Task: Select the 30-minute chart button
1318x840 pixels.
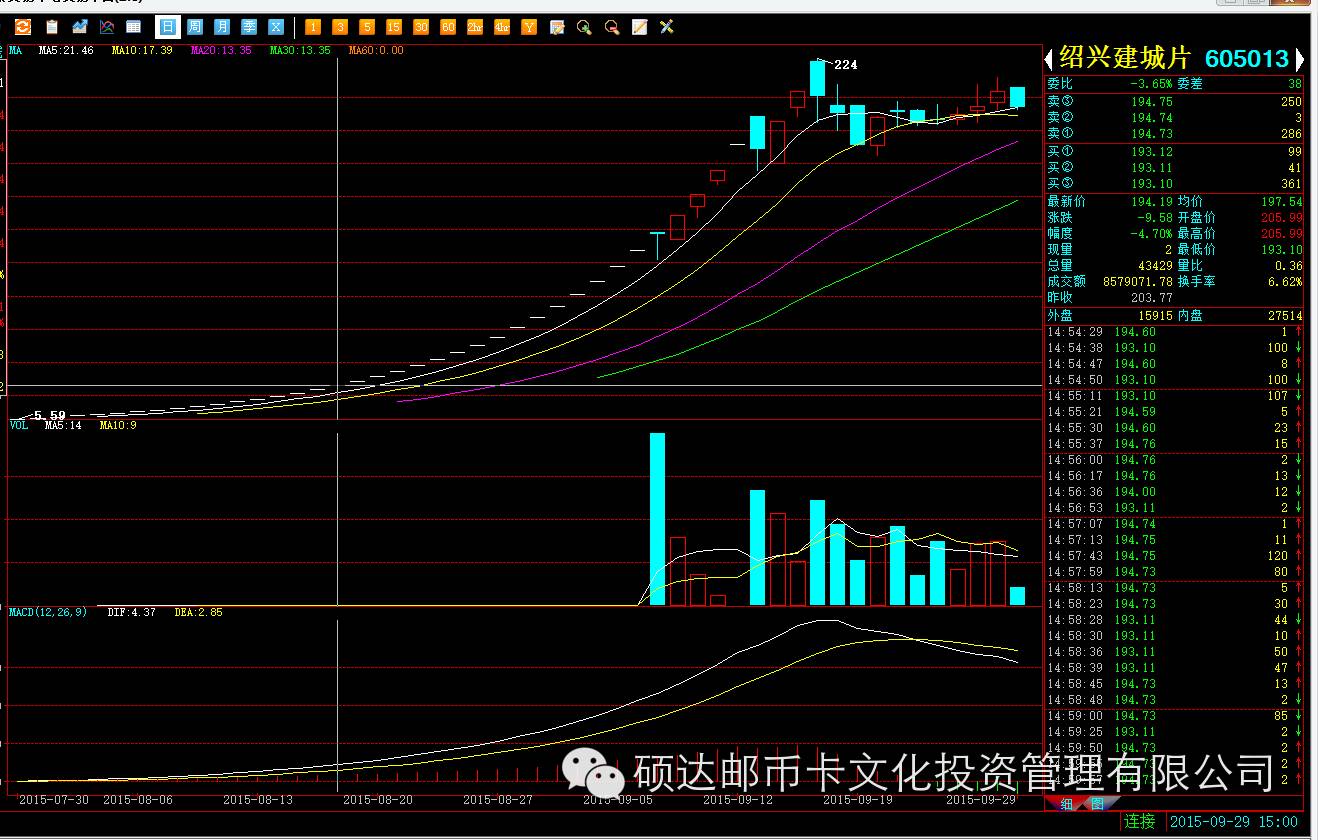Action: (421, 27)
